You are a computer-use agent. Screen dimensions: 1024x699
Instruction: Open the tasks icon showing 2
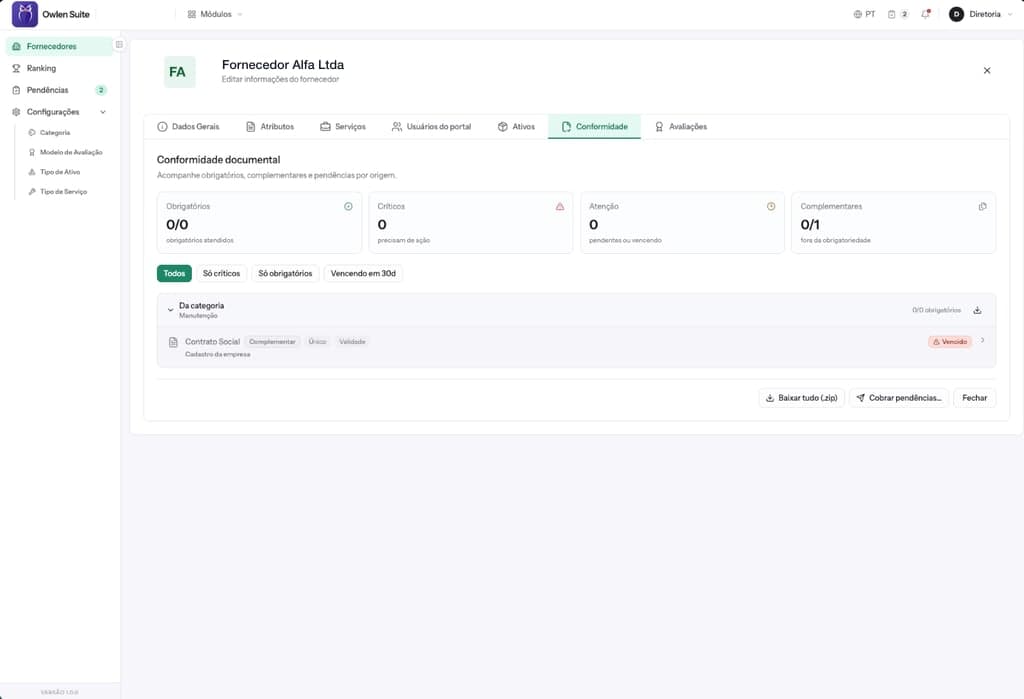click(x=898, y=14)
